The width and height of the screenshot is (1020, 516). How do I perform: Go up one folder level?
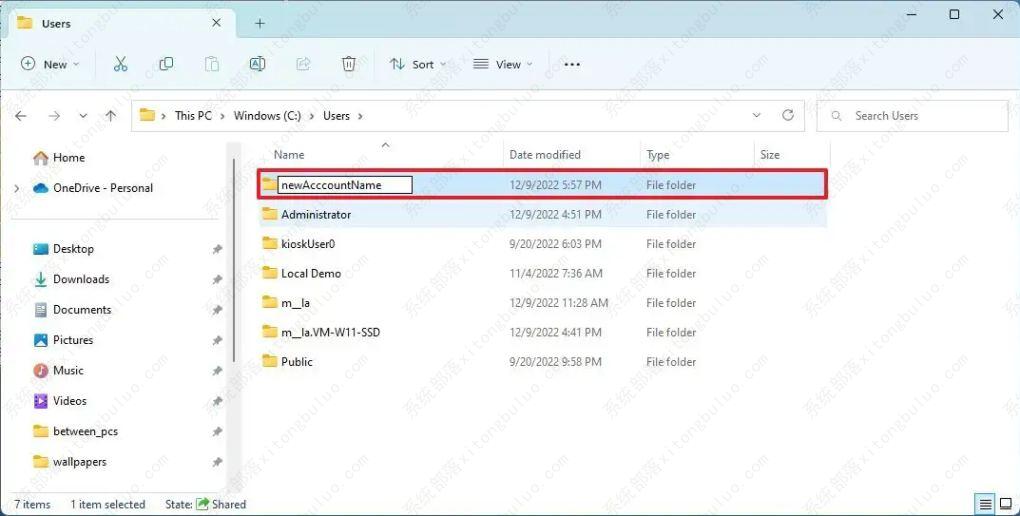point(110,116)
